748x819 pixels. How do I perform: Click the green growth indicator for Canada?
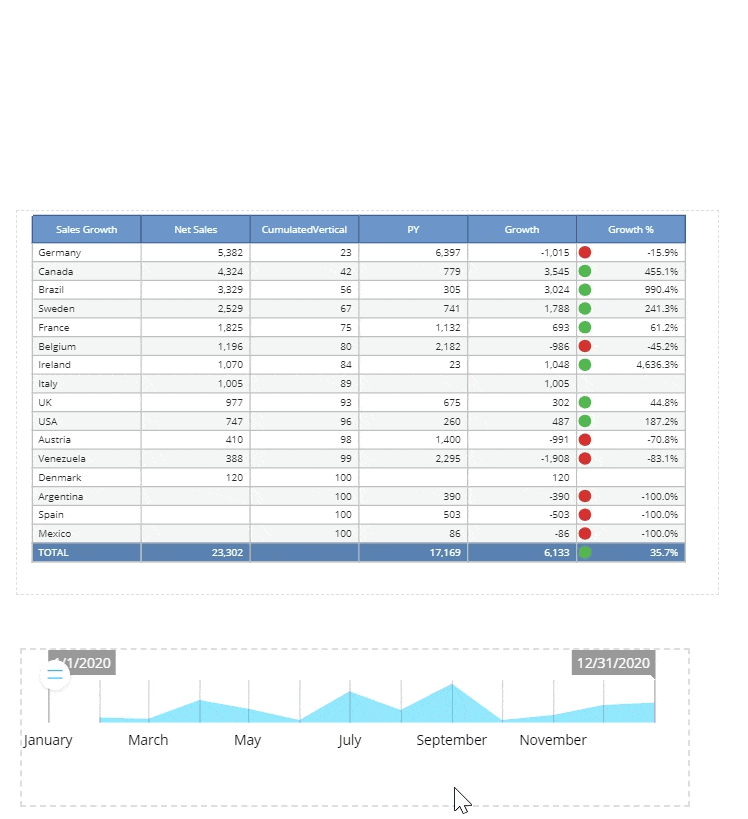[x=585, y=271]
